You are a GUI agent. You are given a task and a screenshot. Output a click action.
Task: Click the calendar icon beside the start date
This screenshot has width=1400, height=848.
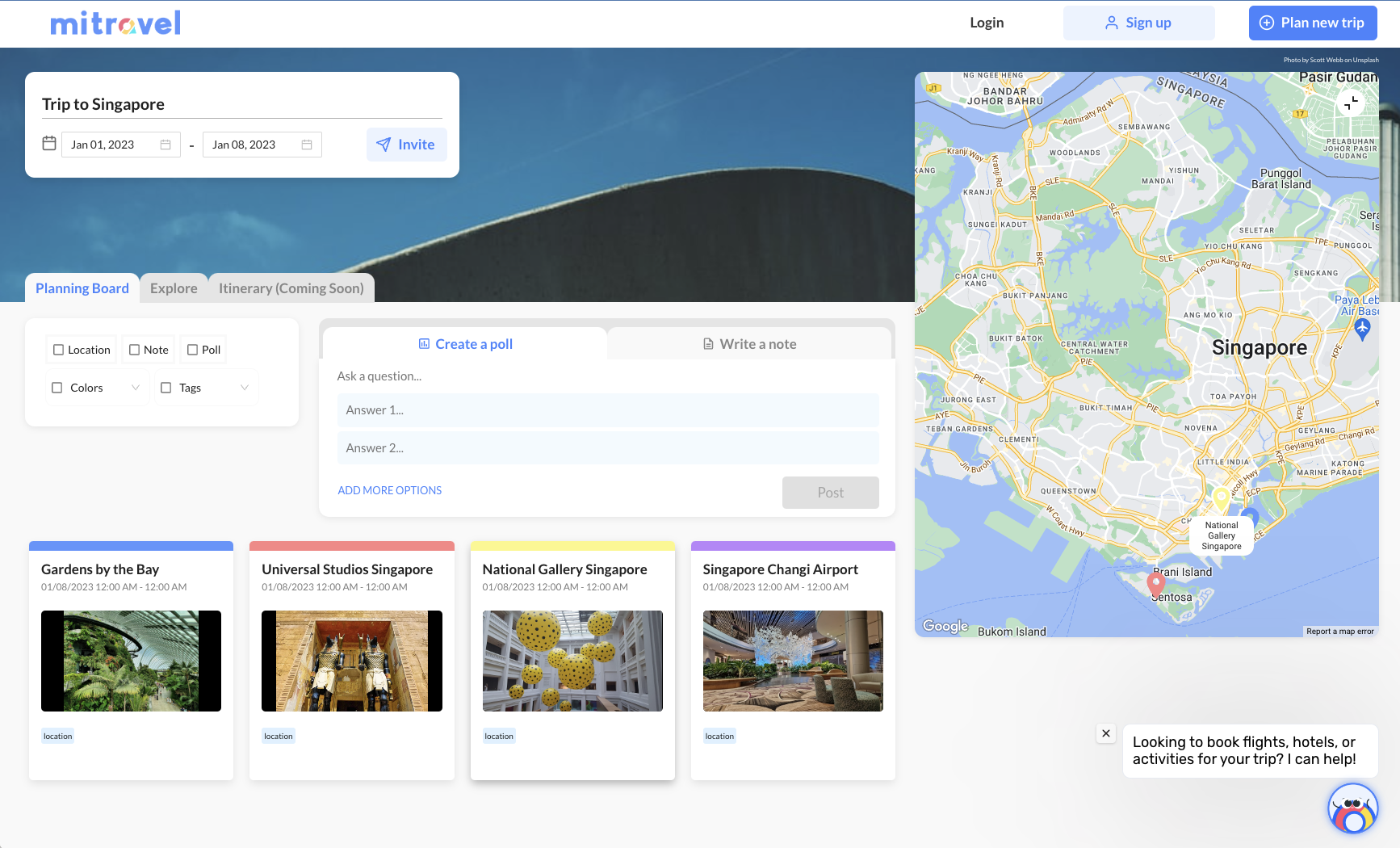click(49, 144)
